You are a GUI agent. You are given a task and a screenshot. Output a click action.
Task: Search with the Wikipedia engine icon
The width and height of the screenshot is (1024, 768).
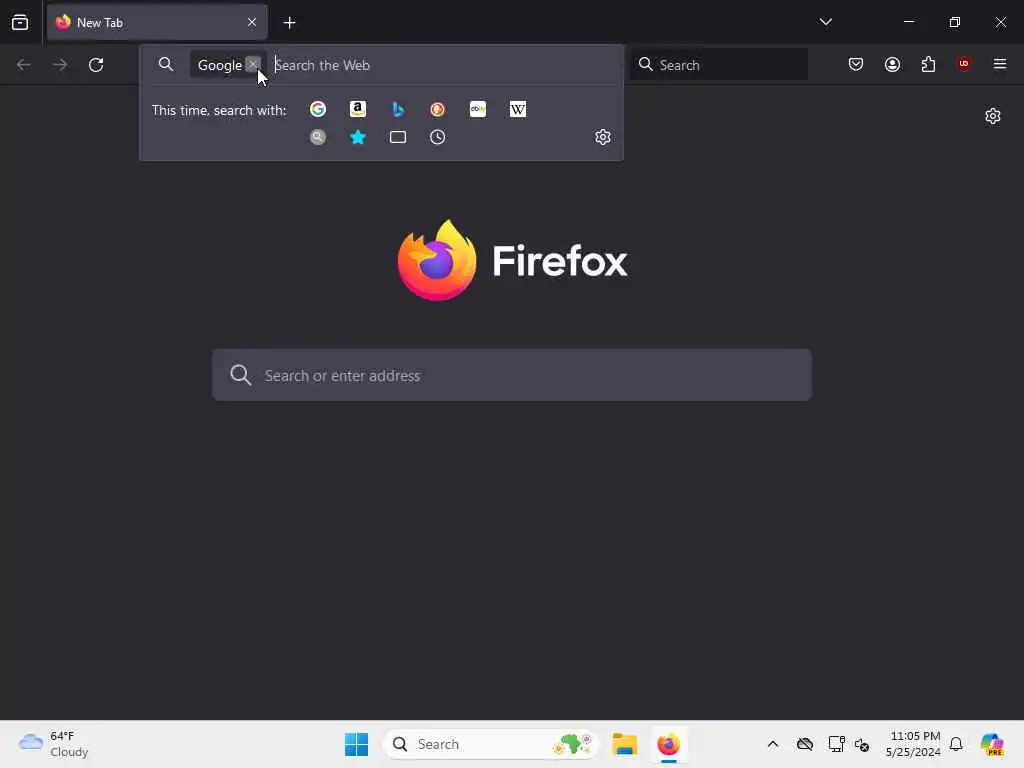tap(518, 109)
